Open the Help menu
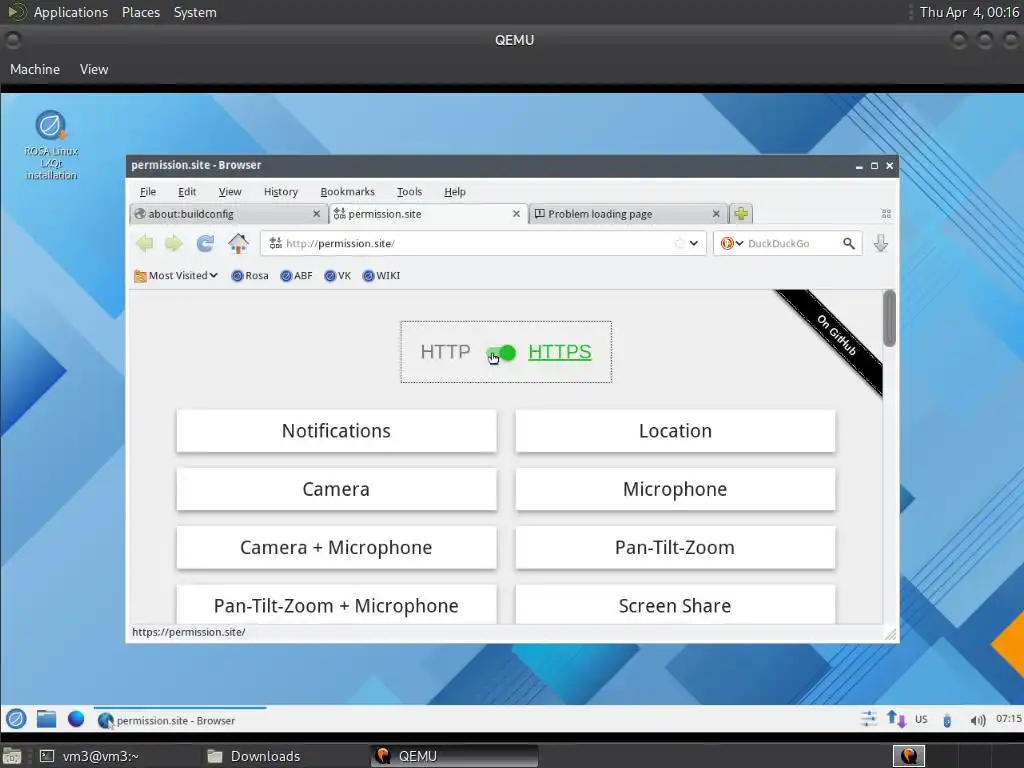The height and width of the screenshot is (768, 1024). click(455, 191)
